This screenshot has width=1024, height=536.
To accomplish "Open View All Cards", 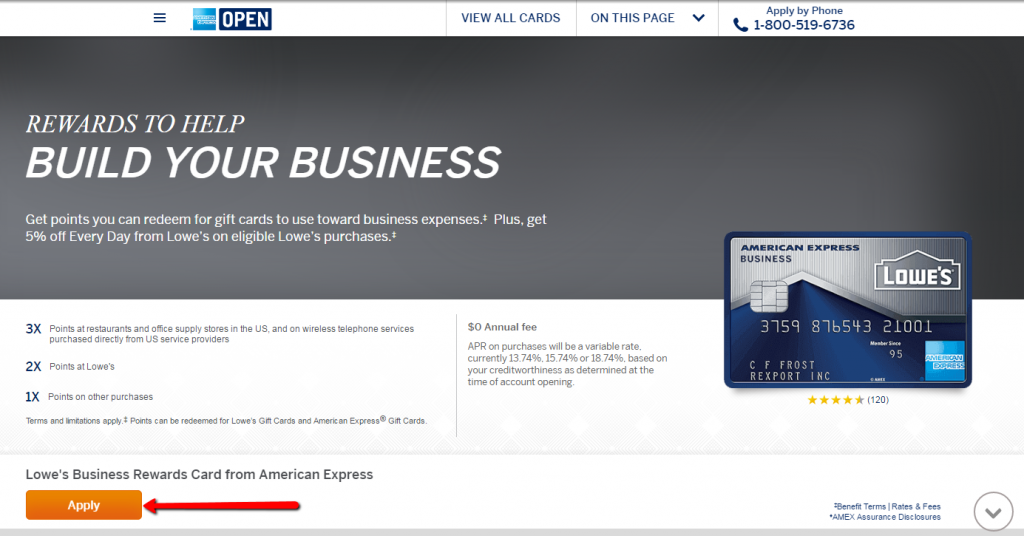I will (511, 18).
